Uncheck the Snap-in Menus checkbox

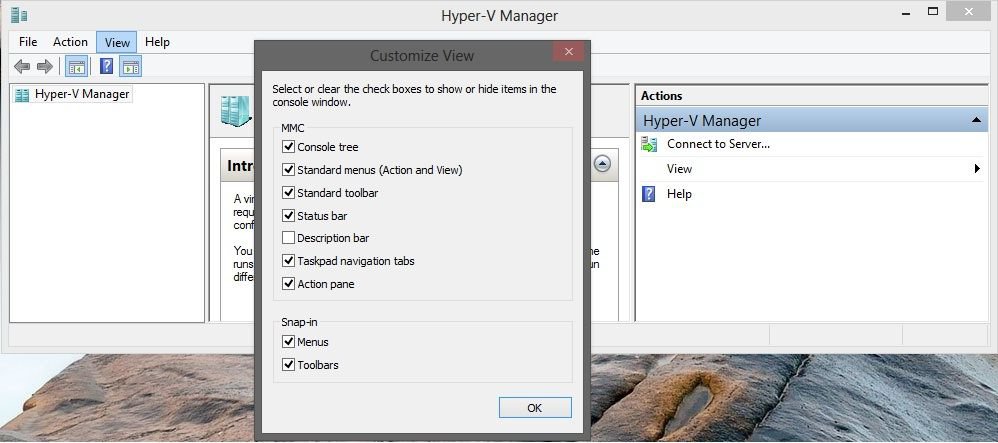pyautogui.click(x=288, y=342)
